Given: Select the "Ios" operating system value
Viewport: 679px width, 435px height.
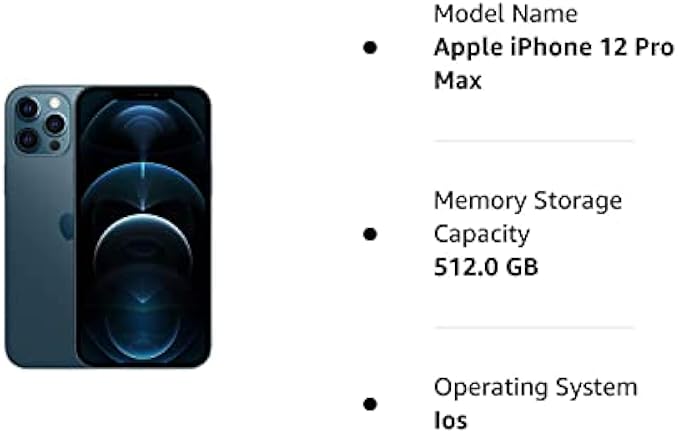Looking at the screenshot, I should [x=450, y=420].
